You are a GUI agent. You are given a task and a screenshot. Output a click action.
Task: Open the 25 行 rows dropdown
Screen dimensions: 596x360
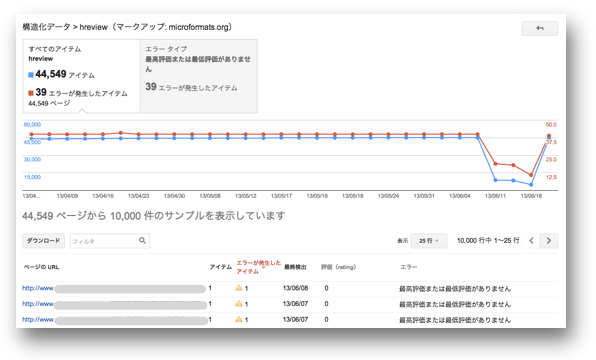coord(428,241)
